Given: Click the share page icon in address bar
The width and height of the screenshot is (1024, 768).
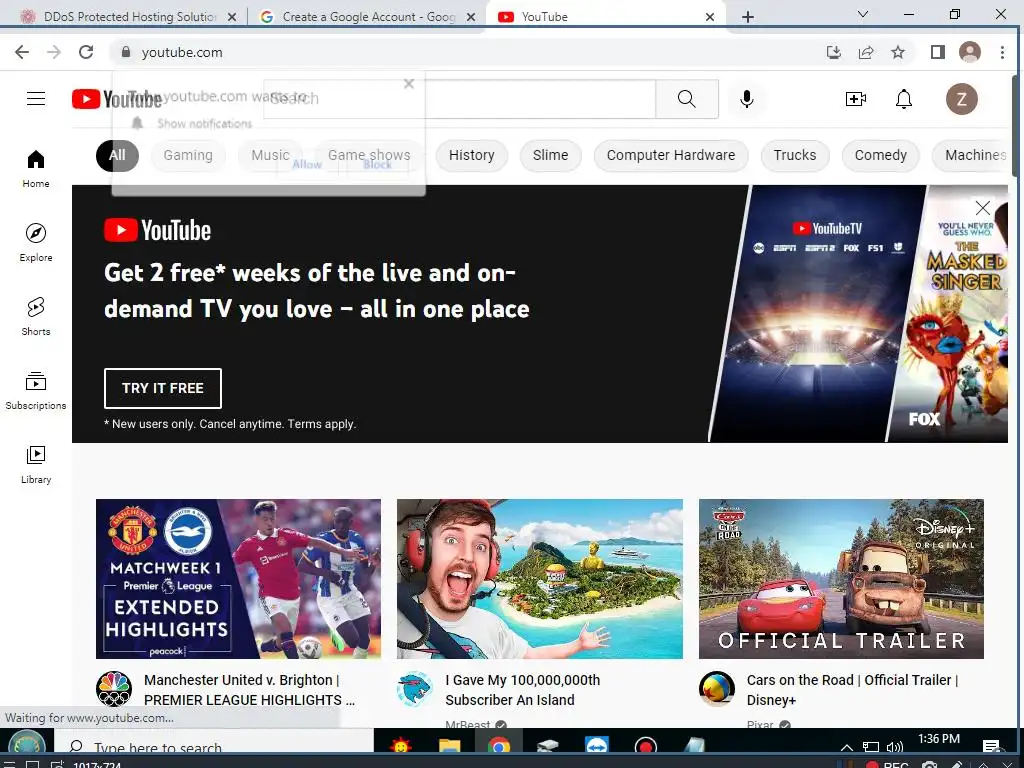Looking at the screenshot, I should (866, 52).
